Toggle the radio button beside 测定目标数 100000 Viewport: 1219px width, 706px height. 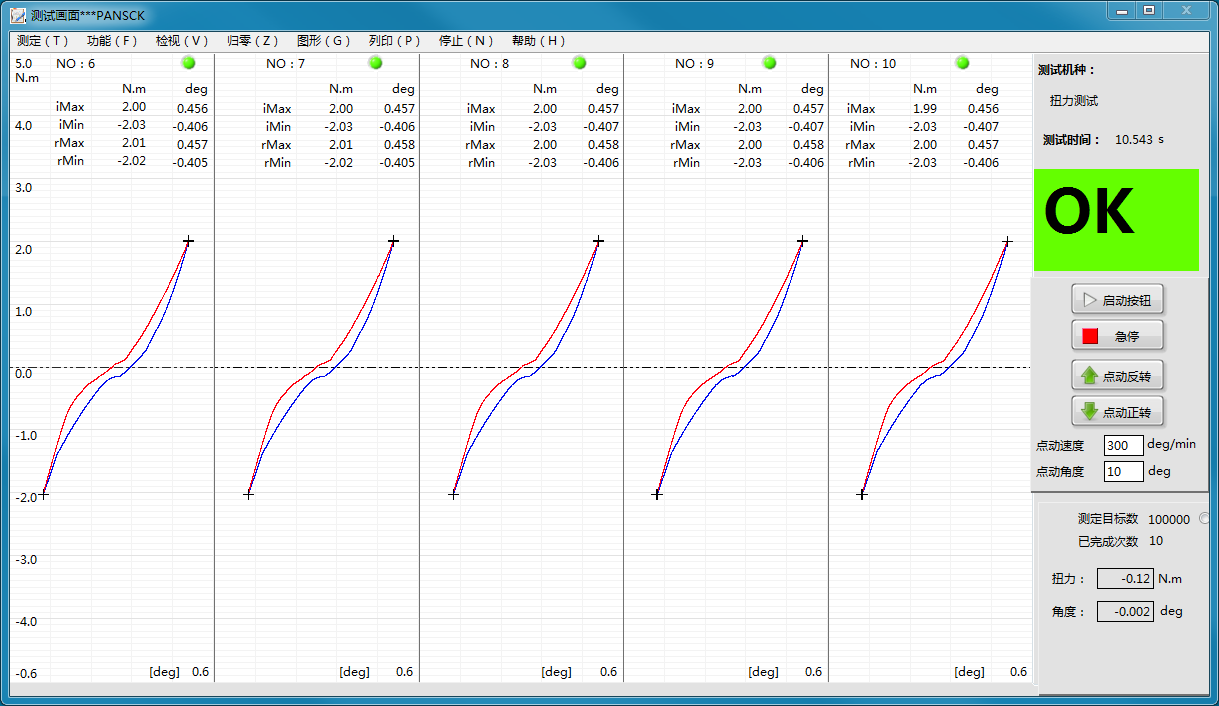(x=1204, y=518)
